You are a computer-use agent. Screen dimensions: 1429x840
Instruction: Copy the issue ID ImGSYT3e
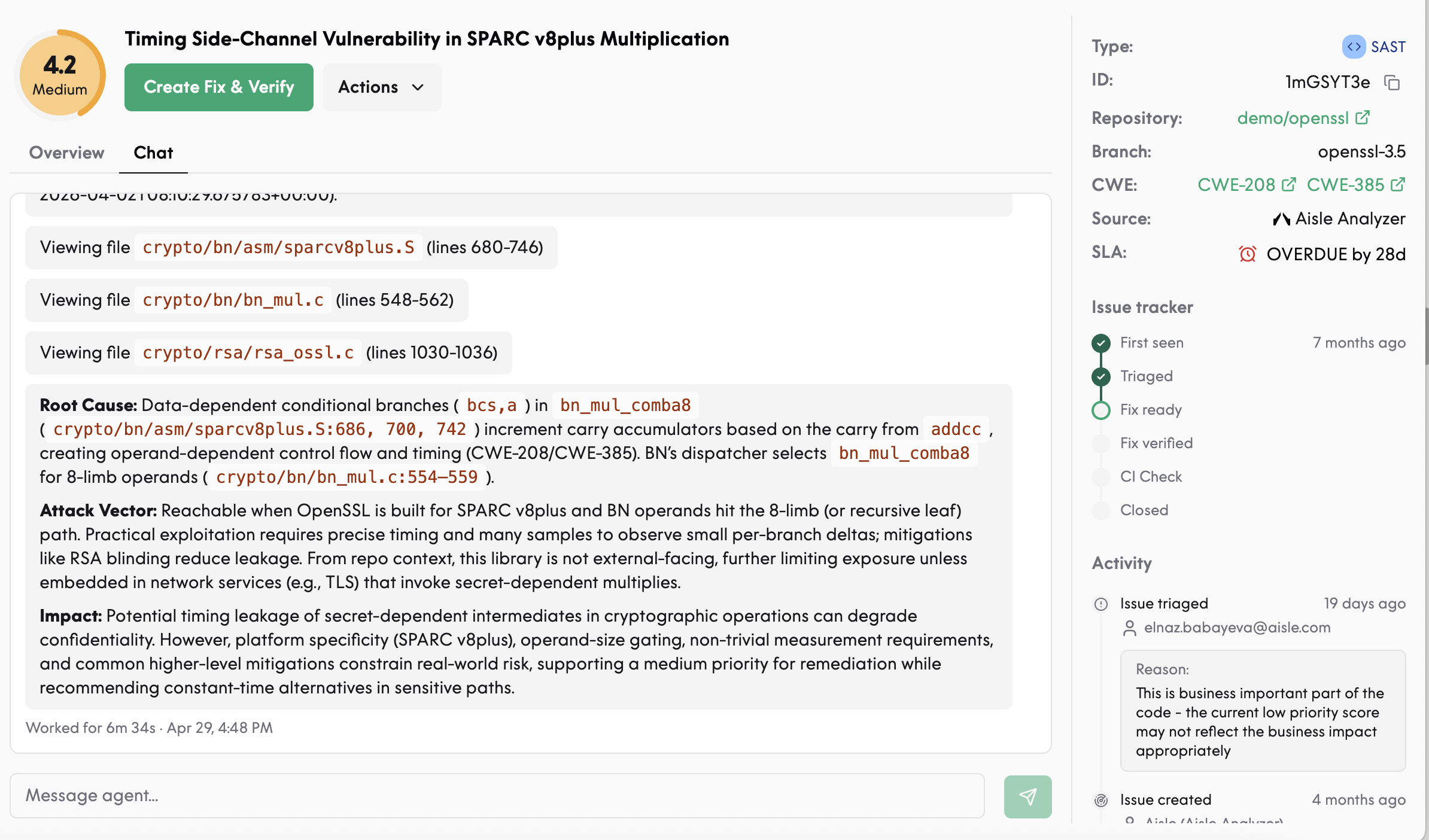[1392, 82]
